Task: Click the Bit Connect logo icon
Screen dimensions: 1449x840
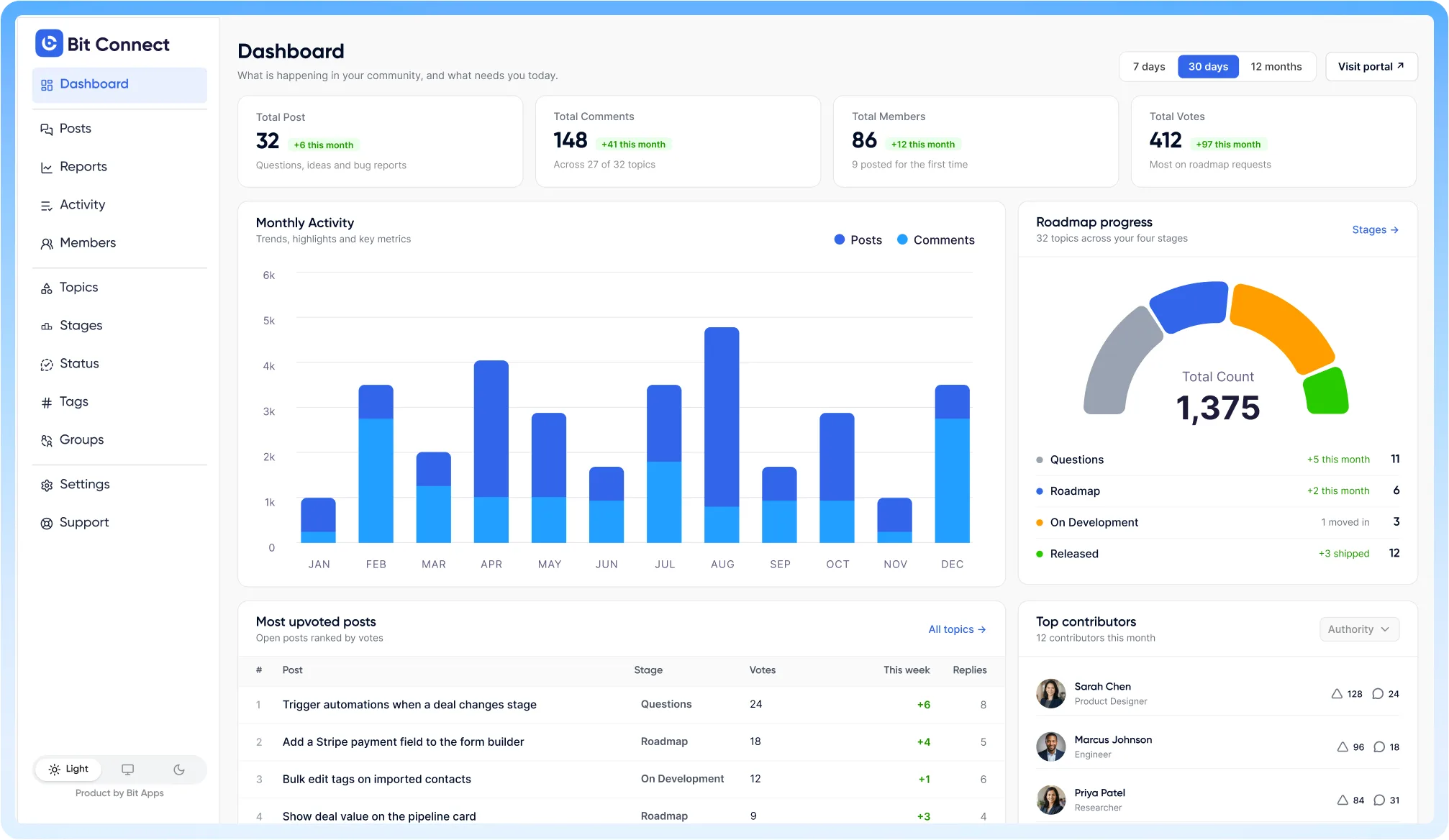Action: (49, 44)
